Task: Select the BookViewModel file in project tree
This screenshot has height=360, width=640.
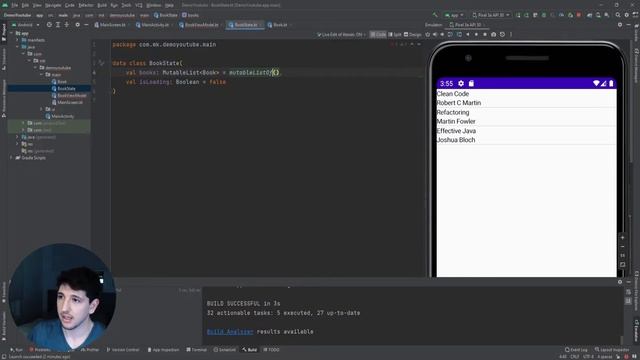Action: [x=69, y=96]
